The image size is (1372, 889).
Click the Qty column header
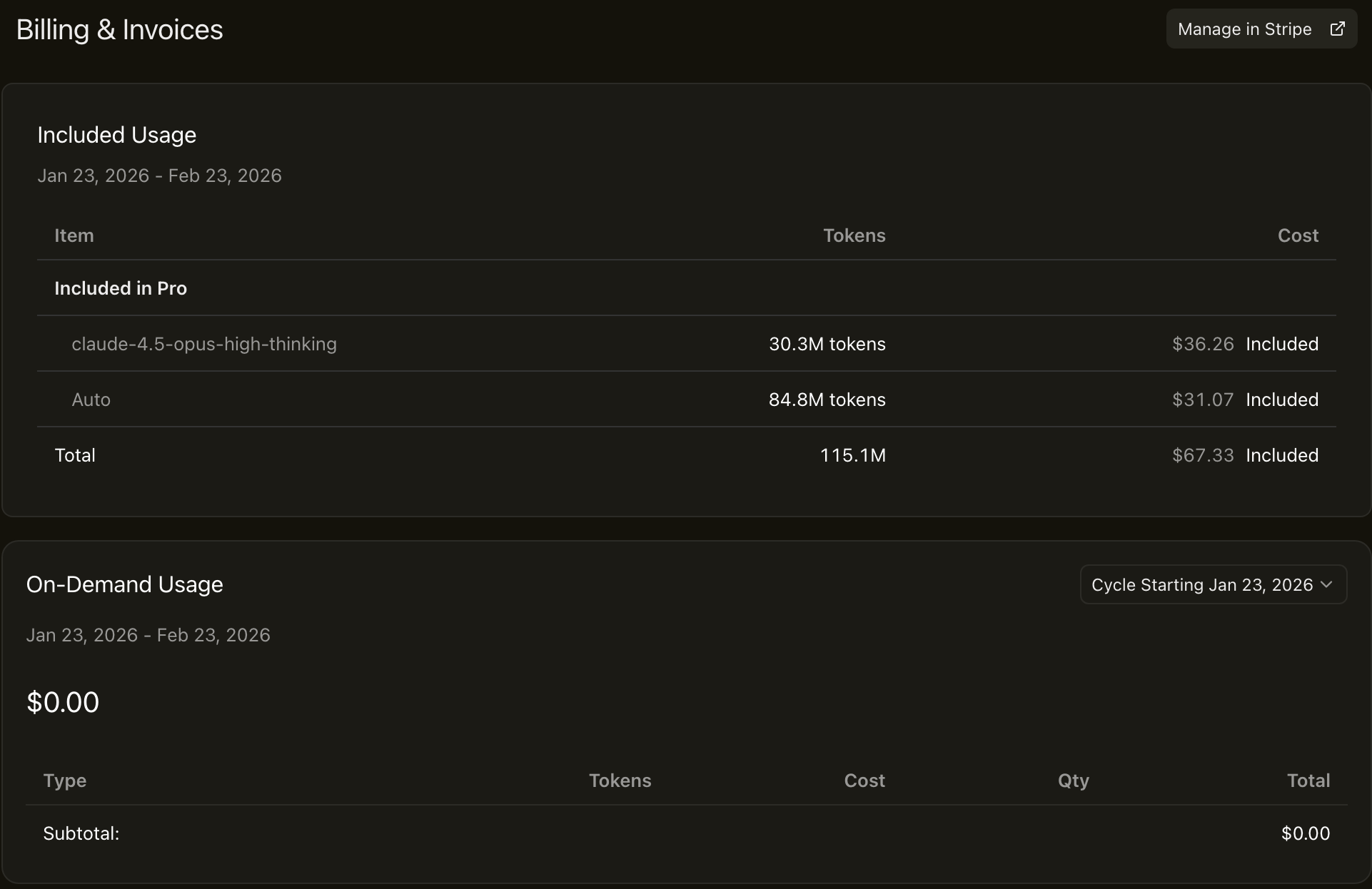(1073, 781)
